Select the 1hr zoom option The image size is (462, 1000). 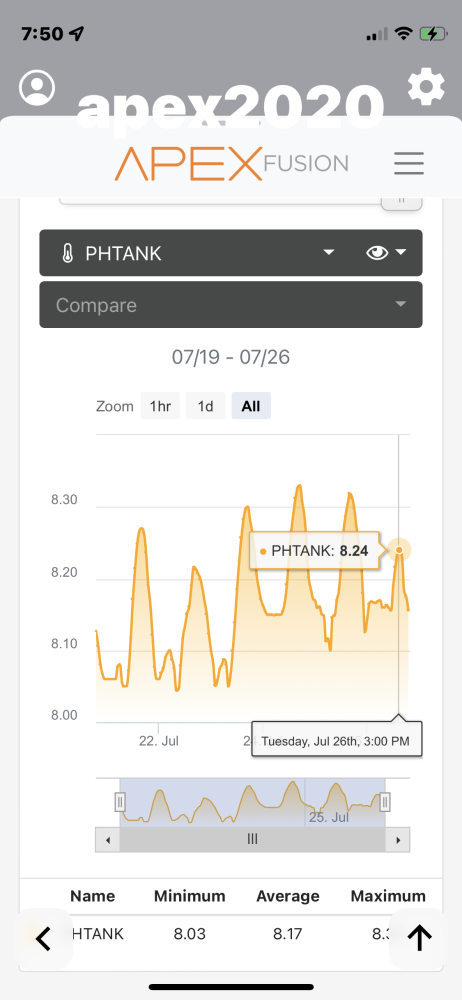(160, 406)
